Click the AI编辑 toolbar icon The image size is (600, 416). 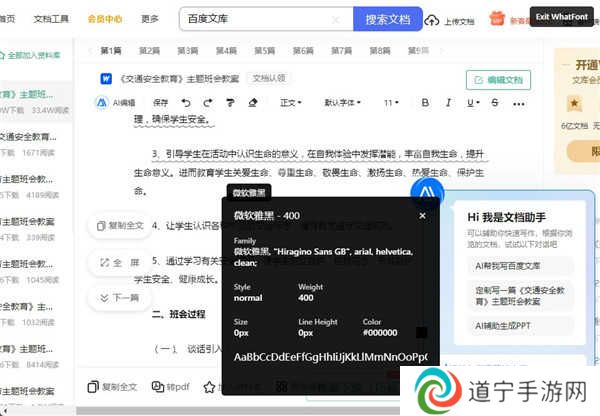(101, 103)
